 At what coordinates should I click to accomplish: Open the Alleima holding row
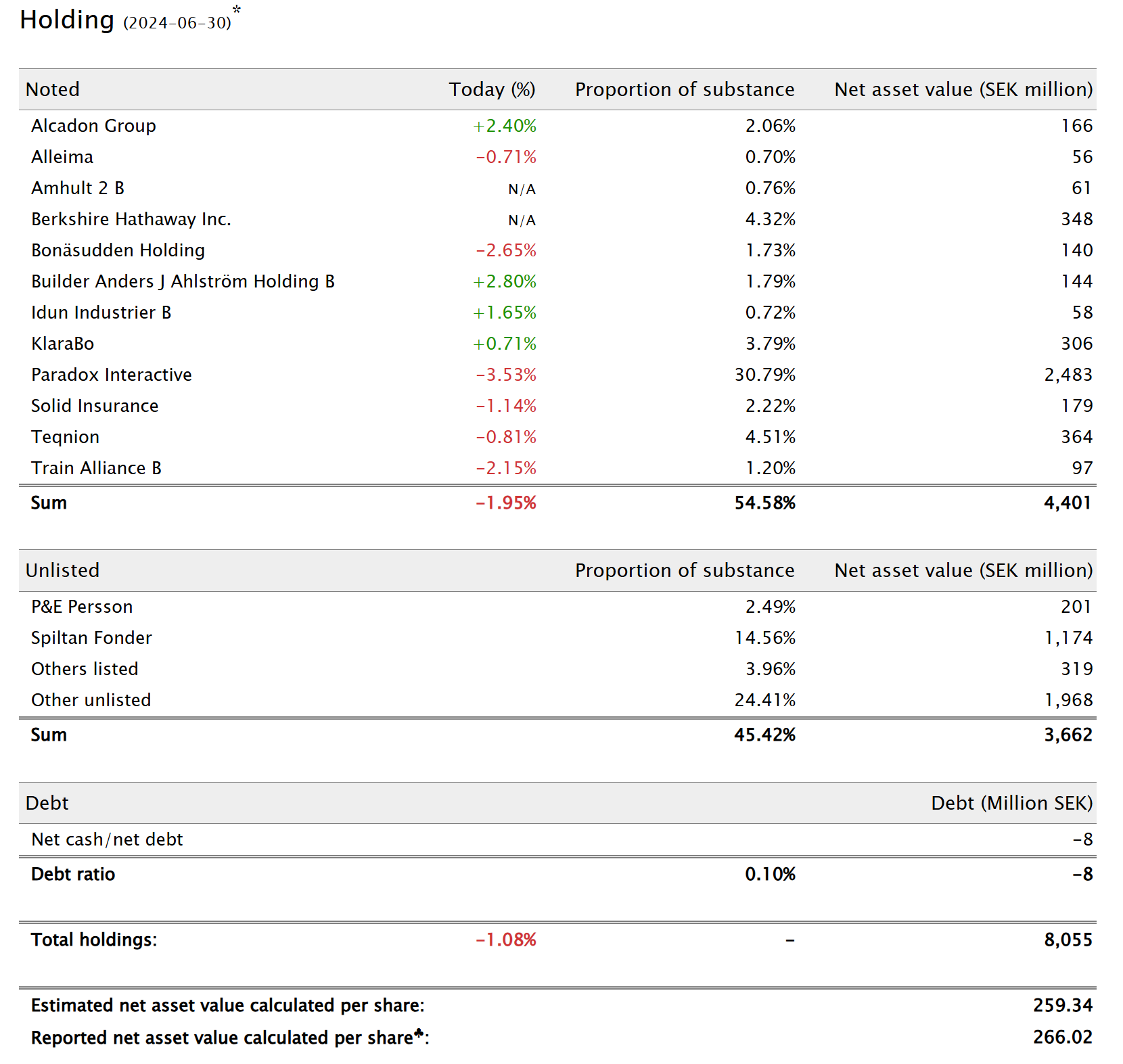click(x=62, y=157)
